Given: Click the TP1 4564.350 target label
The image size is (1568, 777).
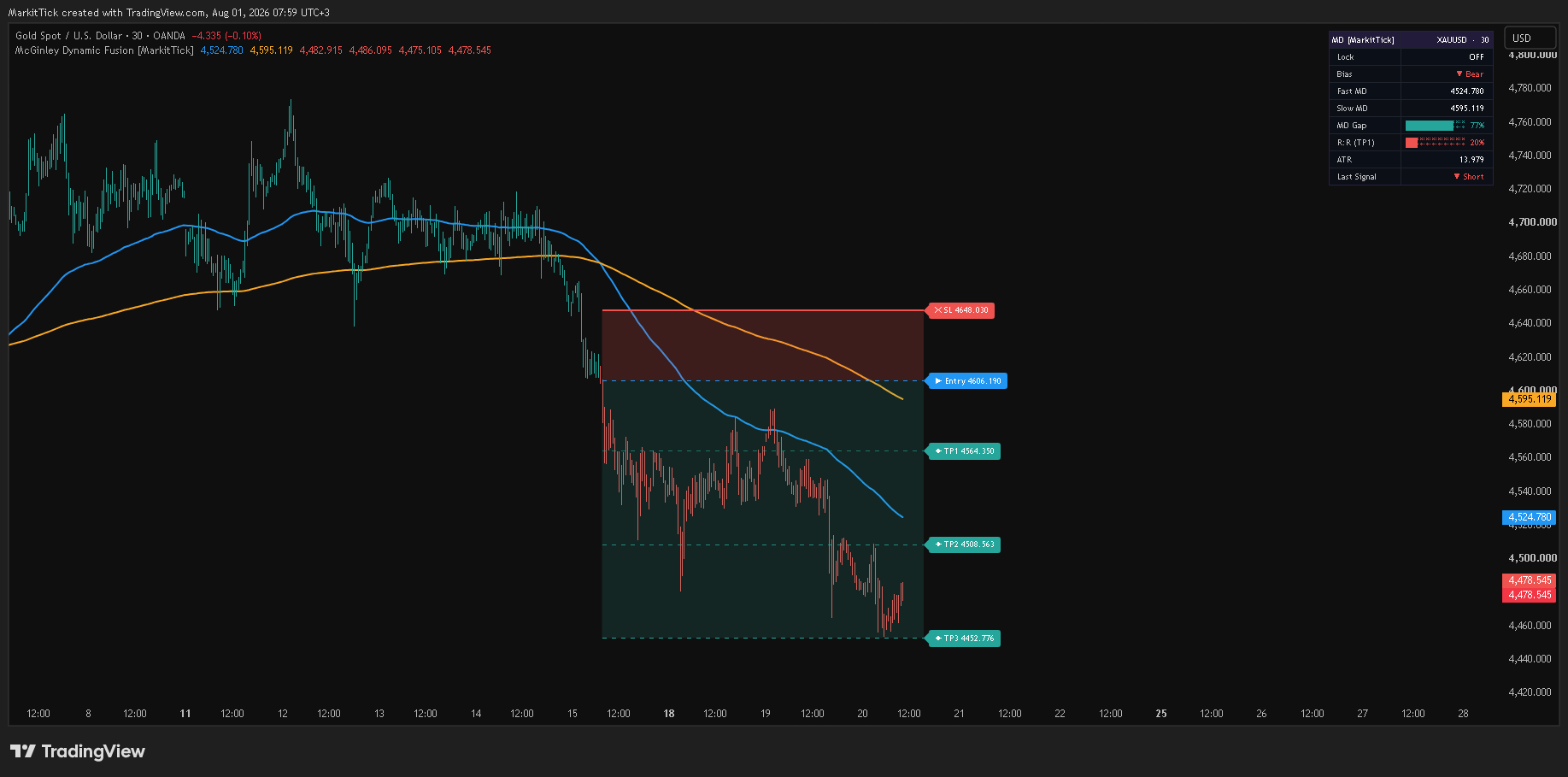Looking at the screenshot, I should pyautogui.click(x=964, y=451).
